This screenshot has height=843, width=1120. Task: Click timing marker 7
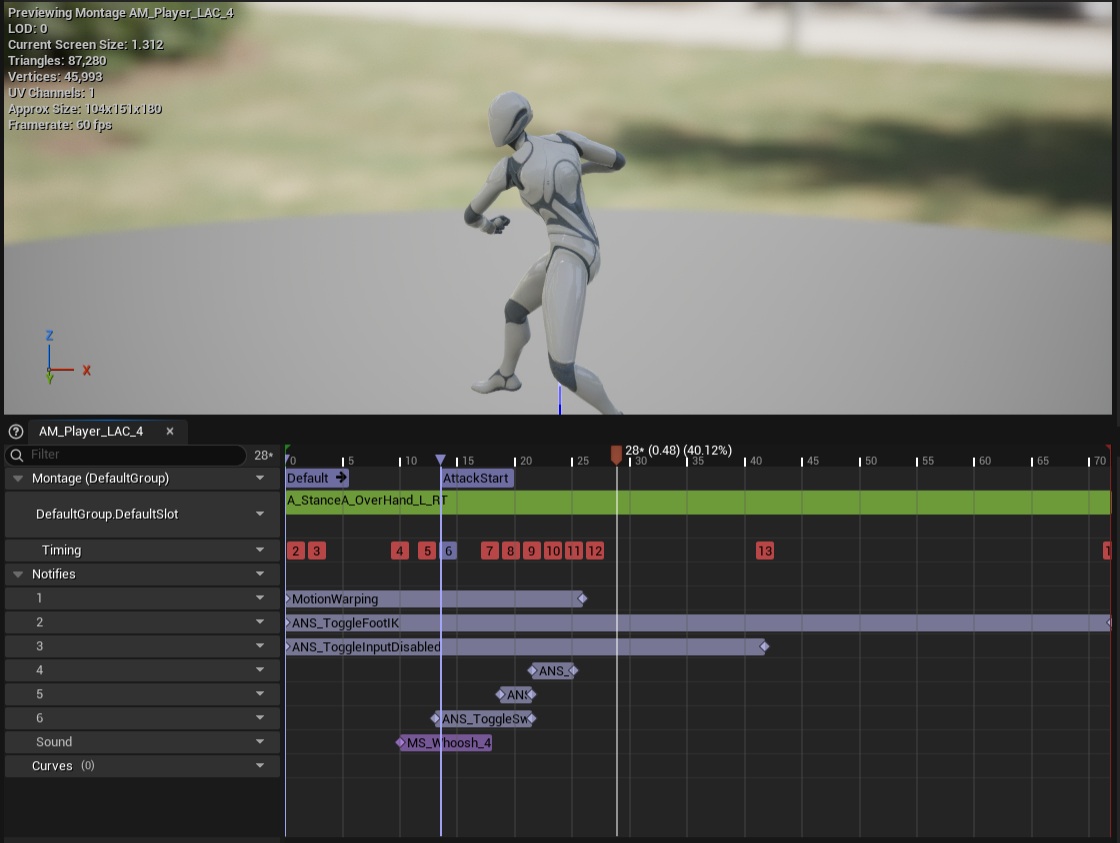[x=489, y=551]
